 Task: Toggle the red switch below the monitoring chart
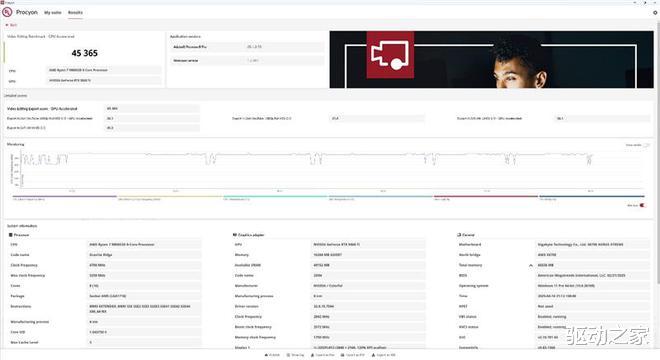[x=643, y=205]
